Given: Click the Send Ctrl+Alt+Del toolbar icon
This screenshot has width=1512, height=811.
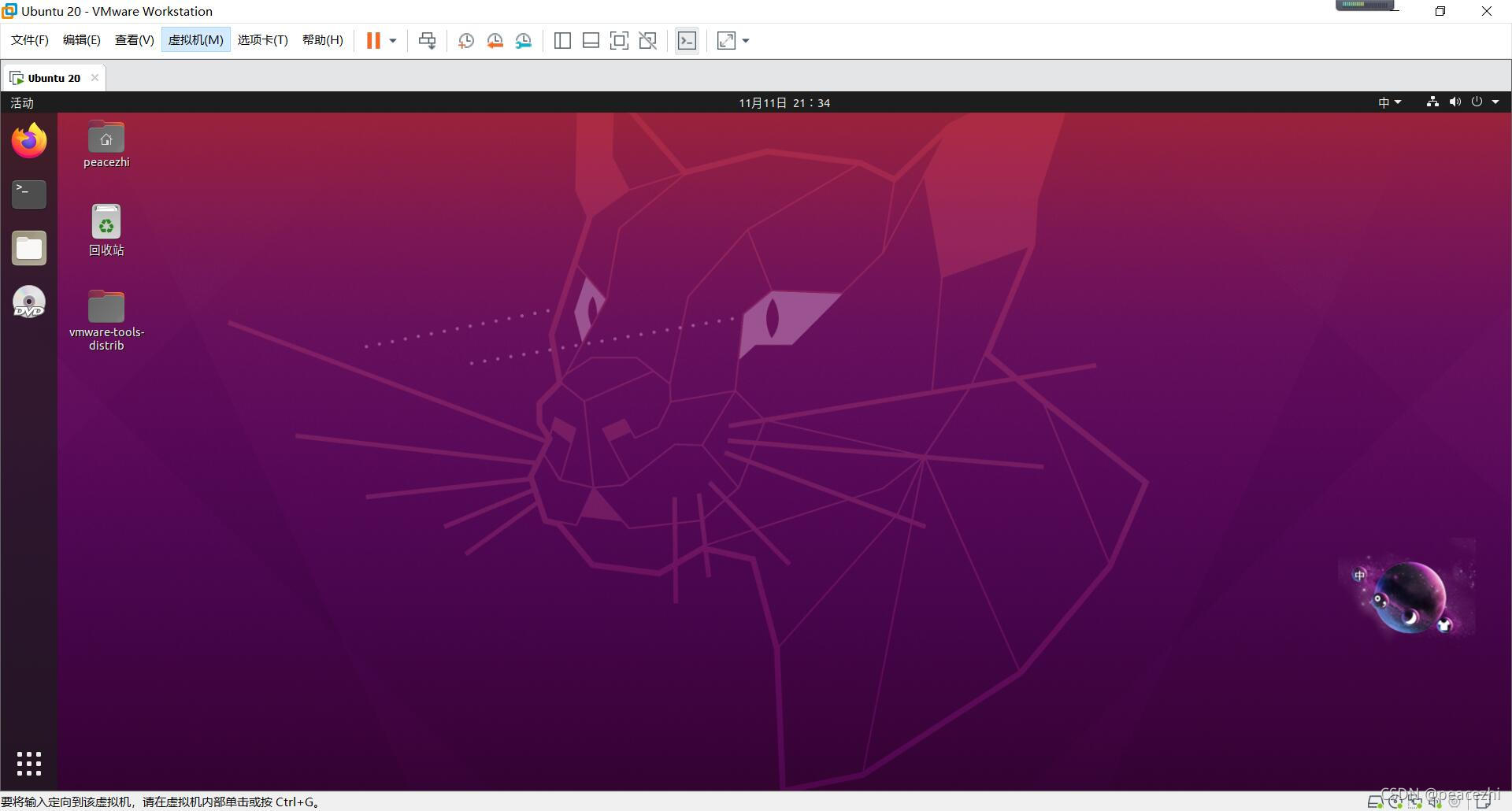Looking at the screenshot, I should click(x=427, y=41).
